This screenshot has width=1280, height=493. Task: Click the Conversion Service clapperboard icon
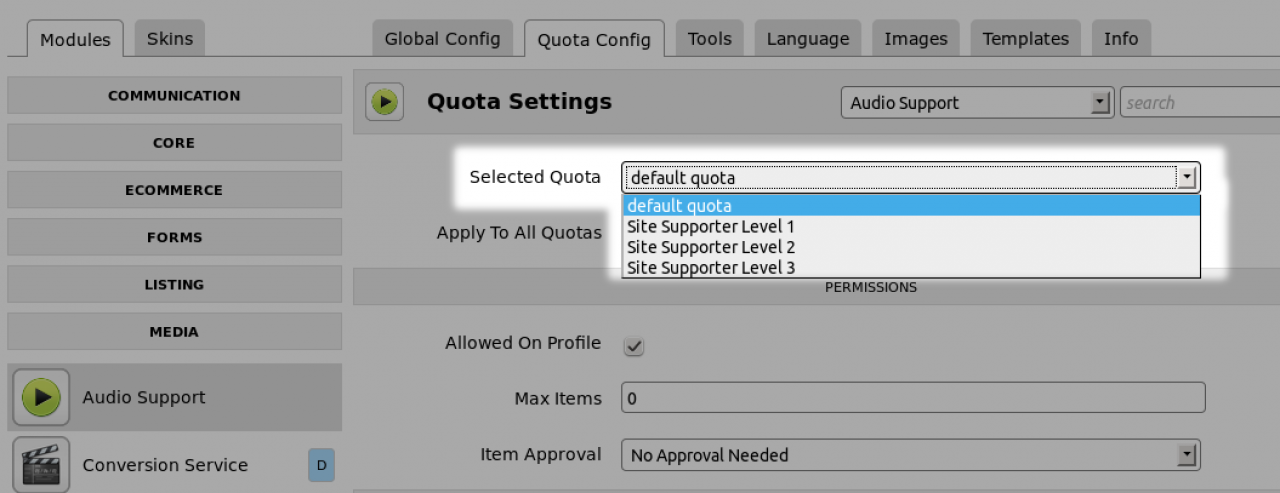41,464
